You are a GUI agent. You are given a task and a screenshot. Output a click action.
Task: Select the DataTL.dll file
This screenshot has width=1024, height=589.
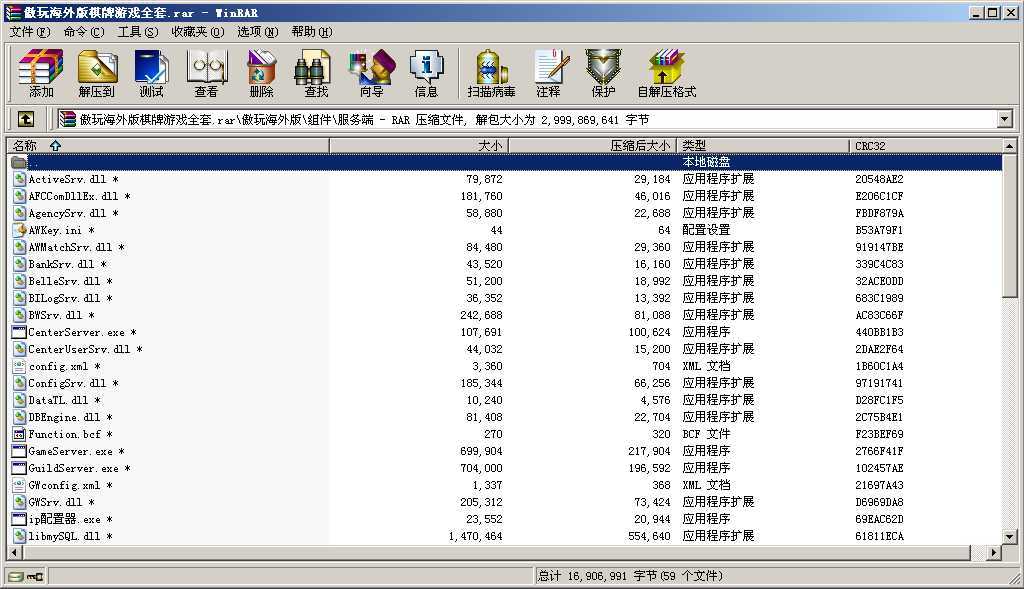505,400
